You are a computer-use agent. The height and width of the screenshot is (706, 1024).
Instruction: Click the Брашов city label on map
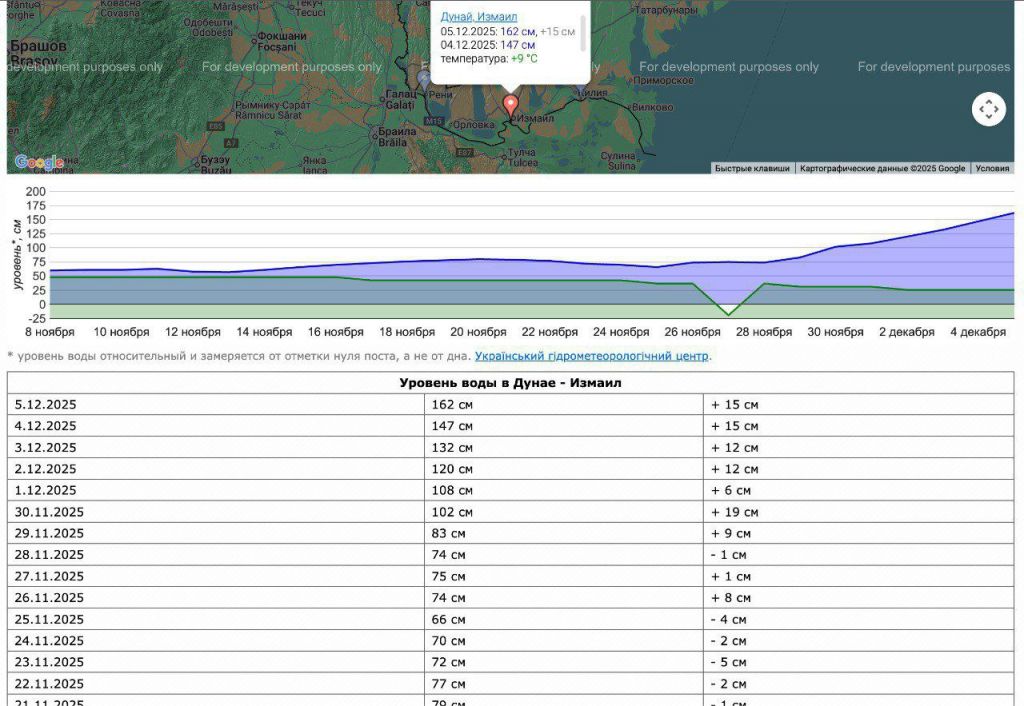[38, 47]
